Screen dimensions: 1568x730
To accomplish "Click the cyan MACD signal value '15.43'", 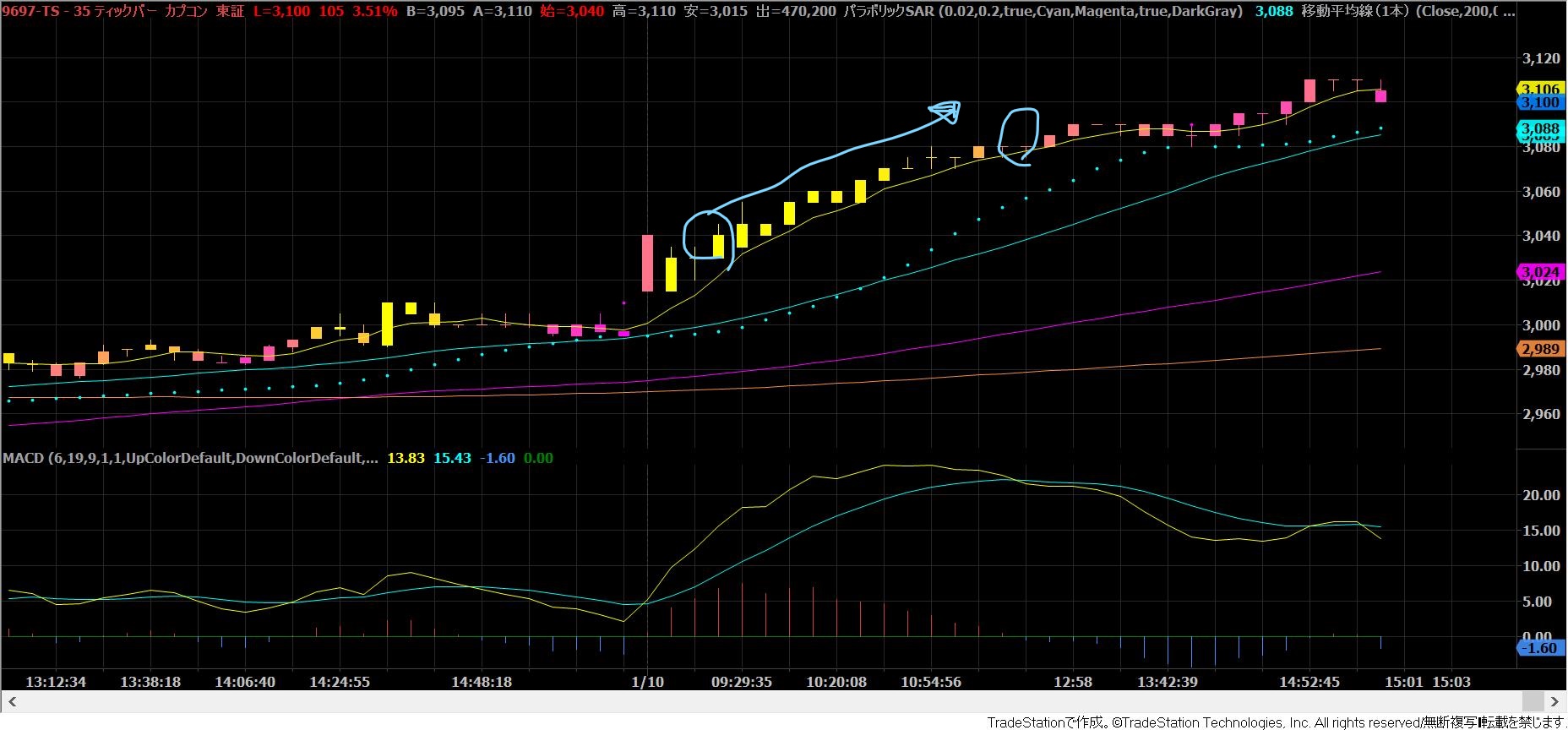I will (x=452, y=458).
